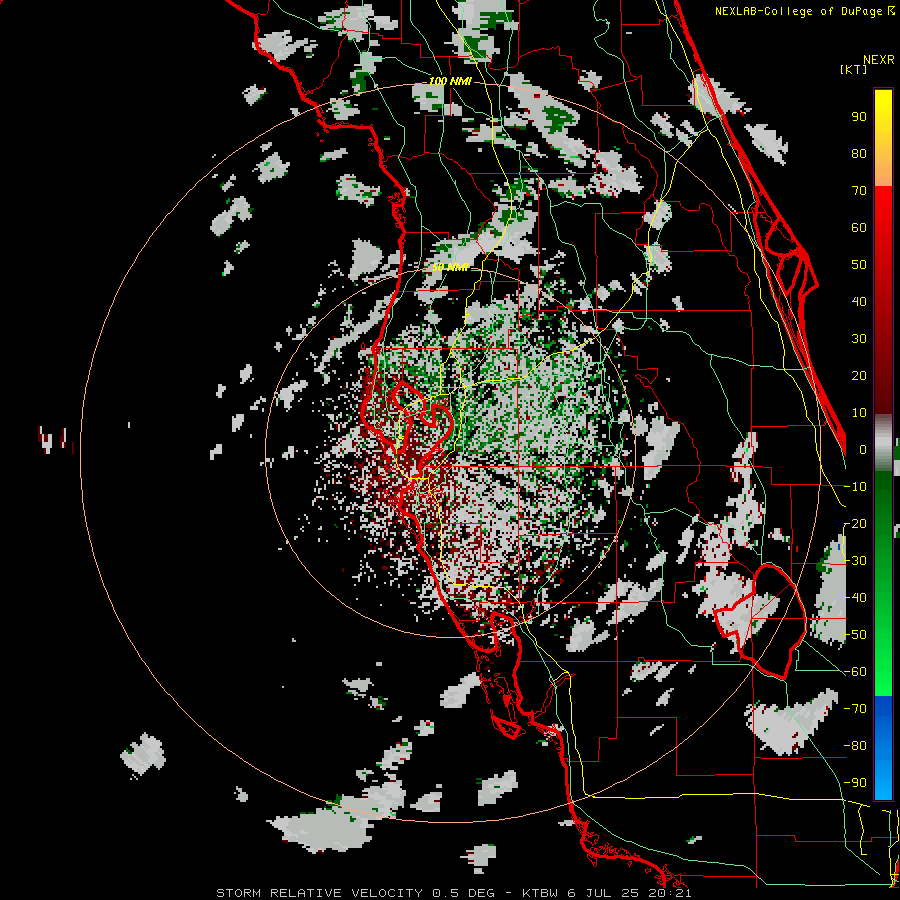Click the -70 value on the velocity scale
Screen dimensions: 900x900
coord(855,709)
